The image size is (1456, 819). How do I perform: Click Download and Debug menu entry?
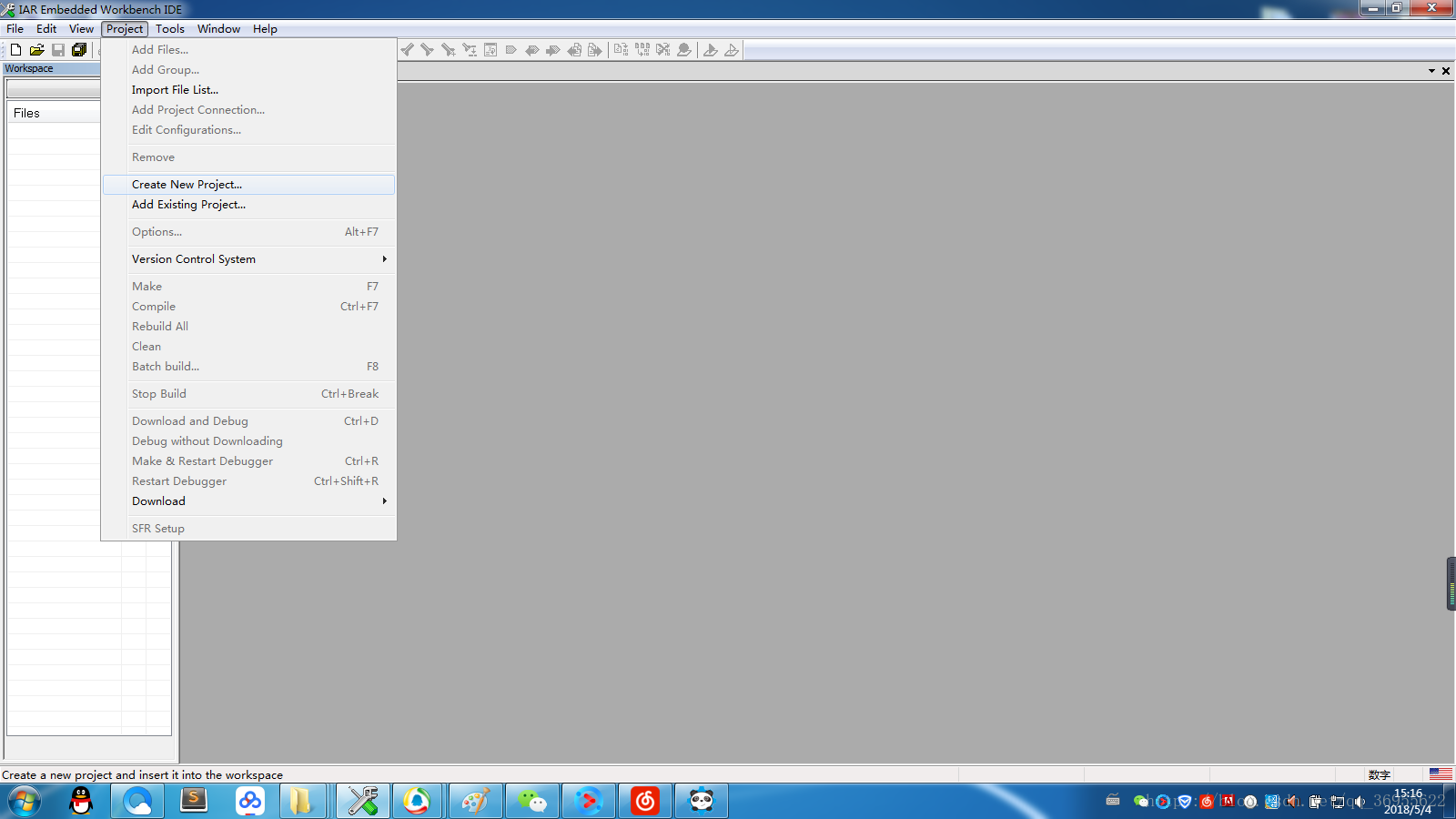click(x=248, y=421)
